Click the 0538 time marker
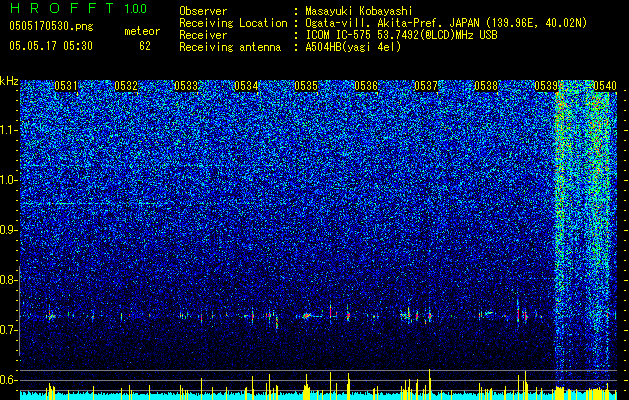The image size is (629, 400). tap(486, 86)
